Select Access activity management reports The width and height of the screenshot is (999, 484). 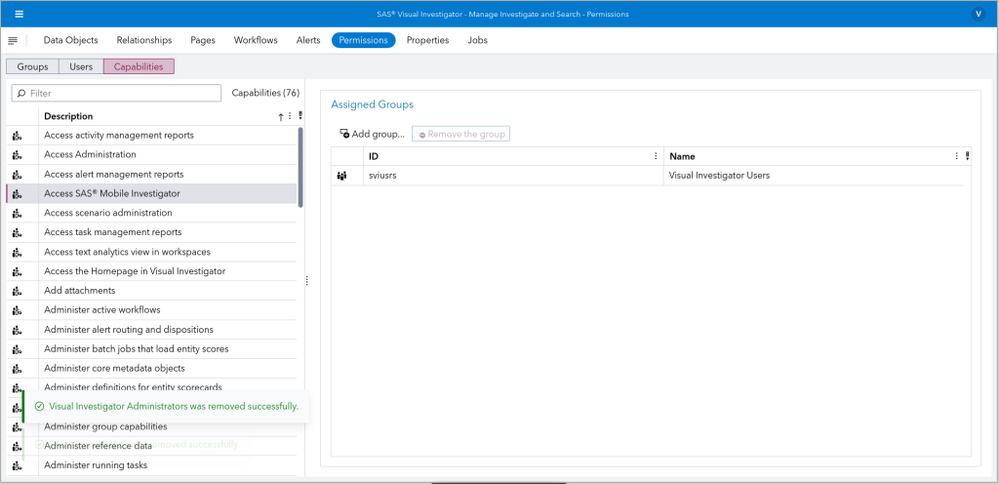click(152, 136)
